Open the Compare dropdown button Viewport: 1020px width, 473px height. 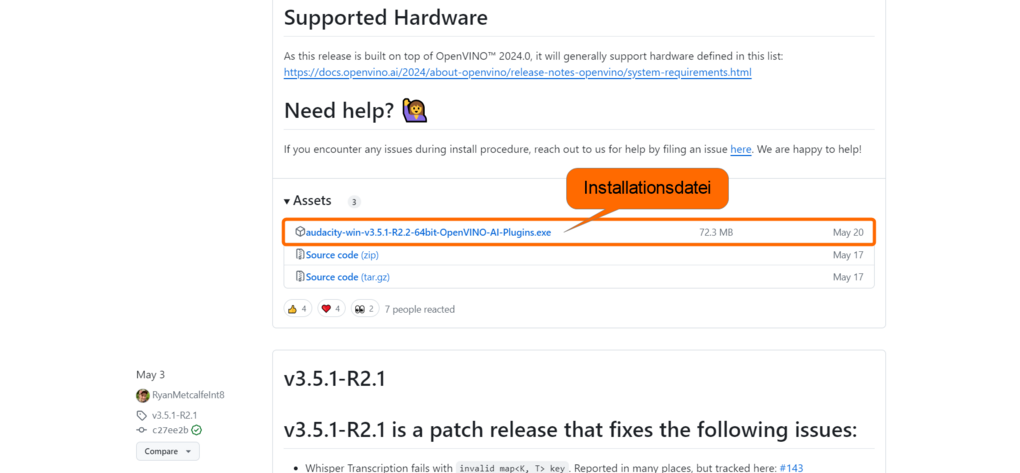click(168, 452)
